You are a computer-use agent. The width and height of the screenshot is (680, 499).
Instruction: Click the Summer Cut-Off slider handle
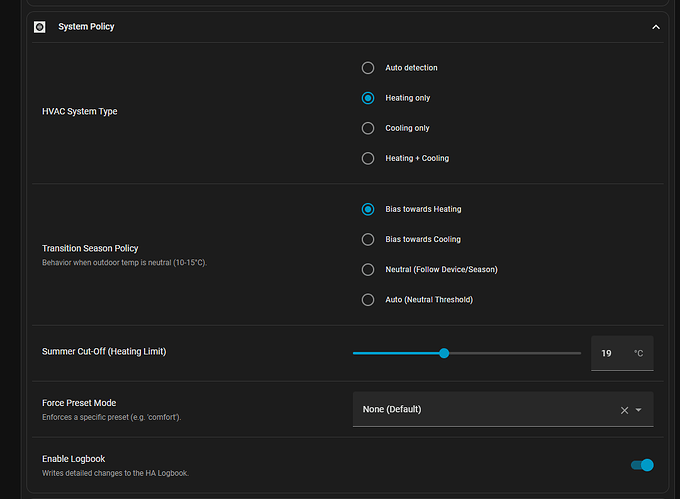[444, 353]
